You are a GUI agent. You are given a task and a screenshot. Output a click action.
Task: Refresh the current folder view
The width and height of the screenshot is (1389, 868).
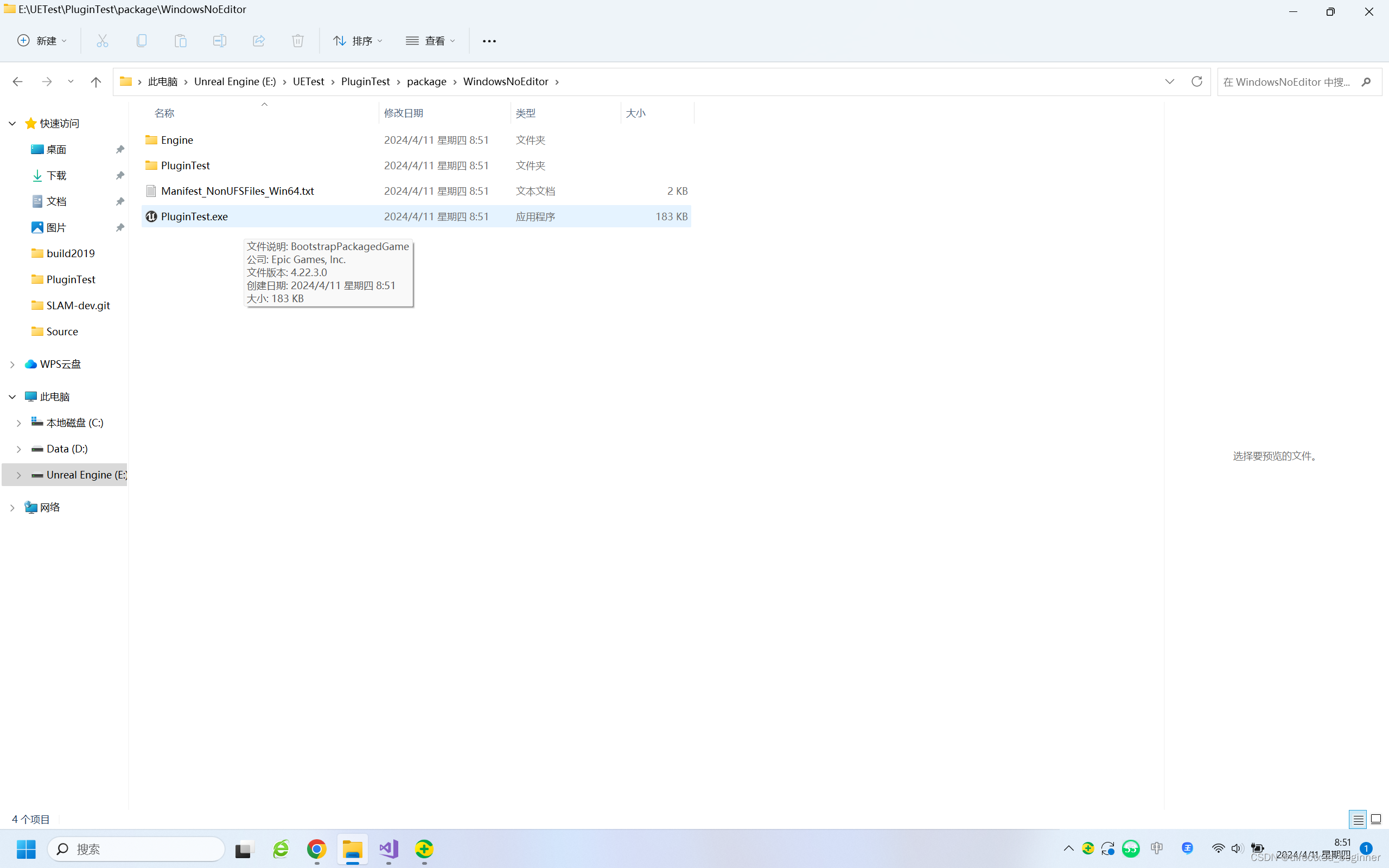tap(1197, 81)
